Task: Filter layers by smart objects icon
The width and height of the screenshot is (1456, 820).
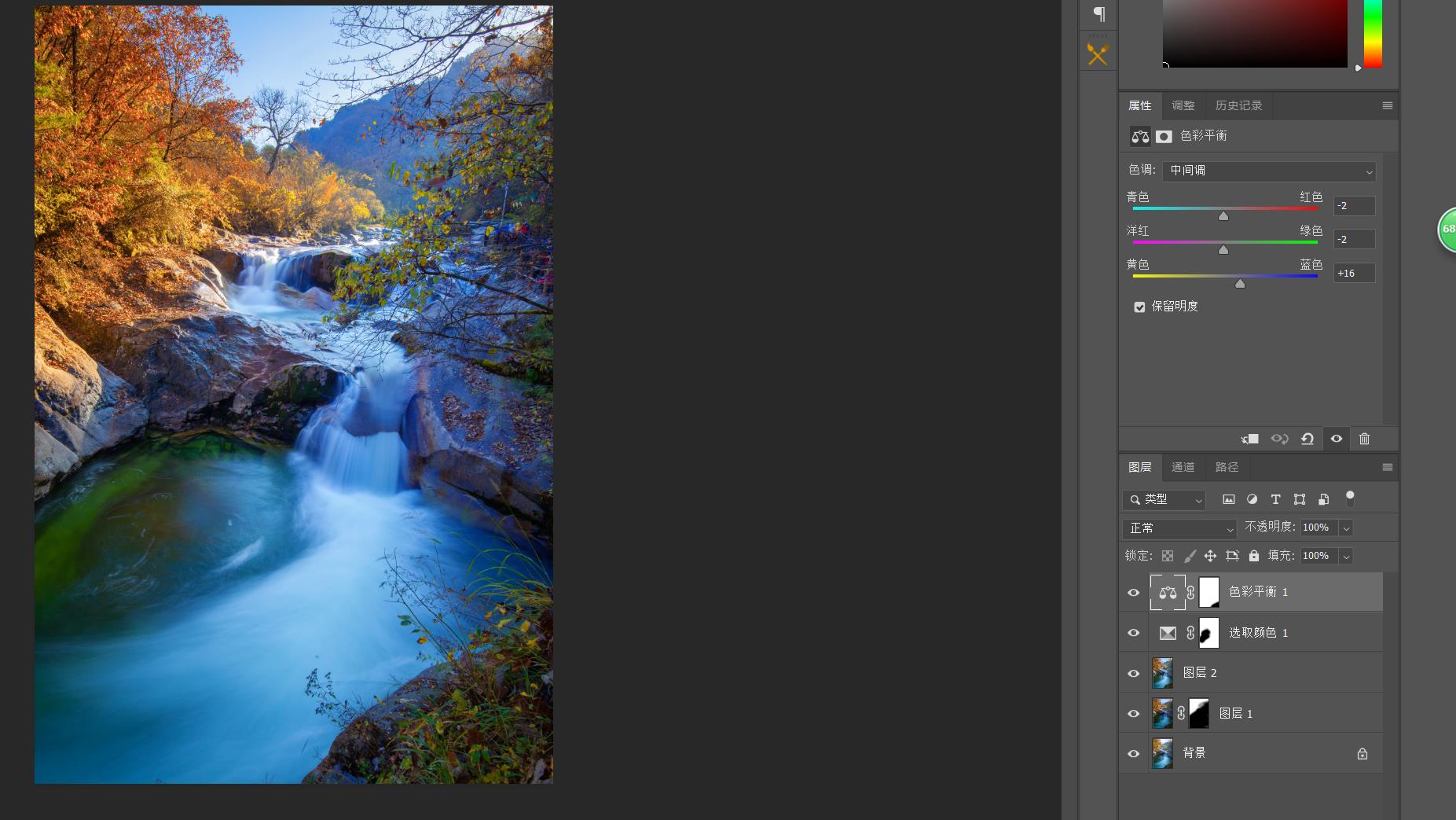Action: coord(1324,499)
